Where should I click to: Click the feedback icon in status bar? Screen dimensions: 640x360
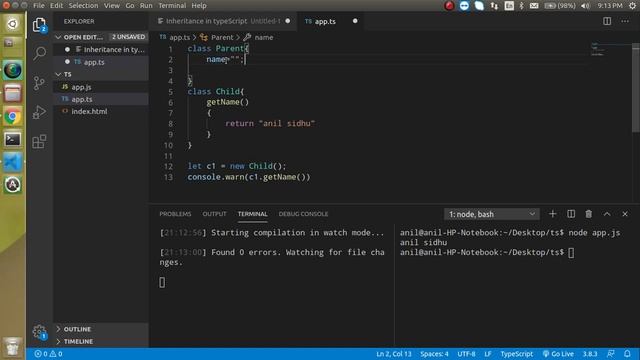coord(611,354)
